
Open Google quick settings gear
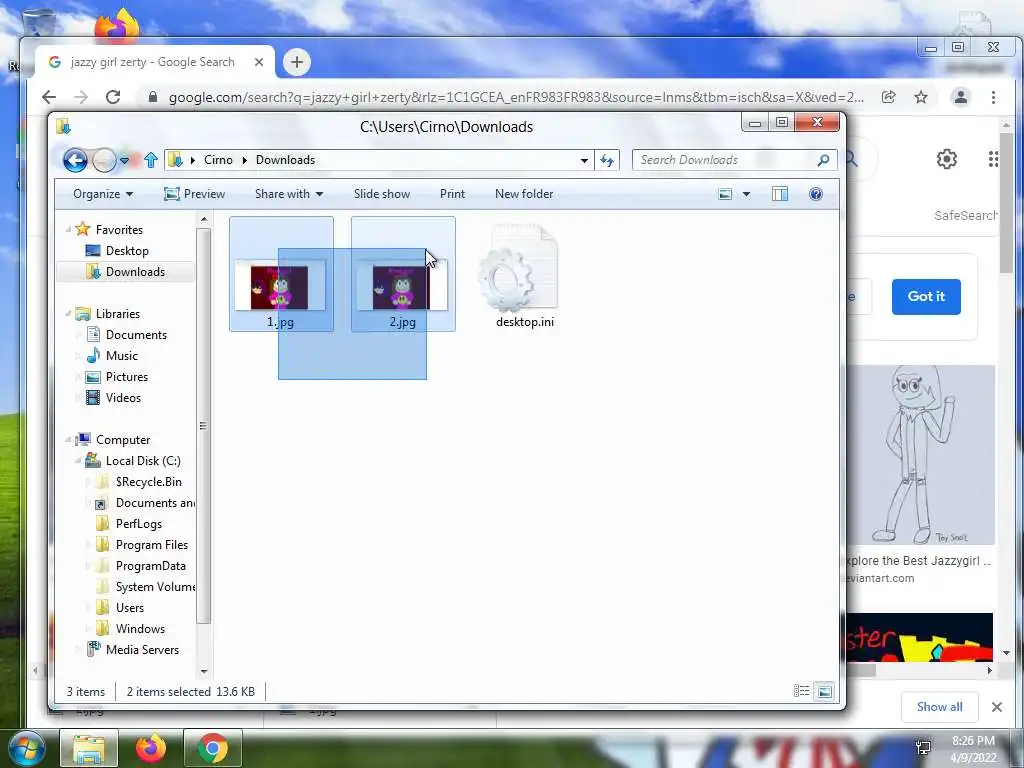click(946, 159)
